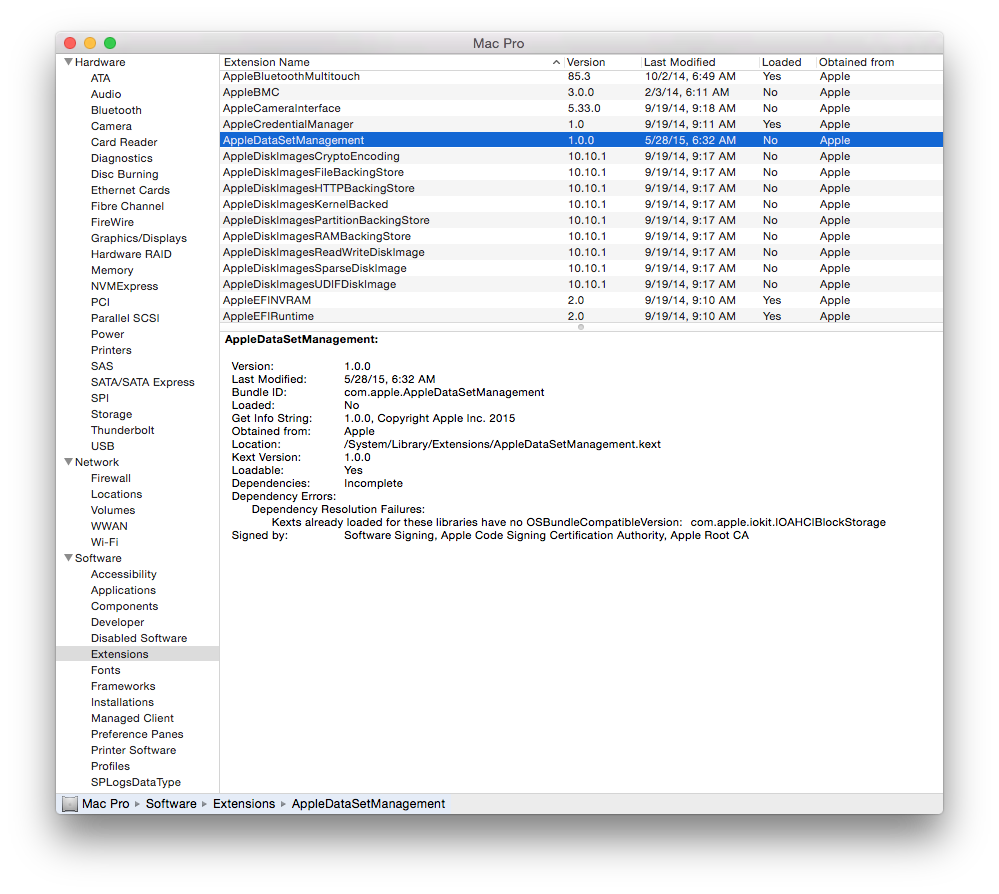Click AppleDataSetManagement in the path bar
Viewport: 999px width, 894px height.
pyautogui.click(x=368, y=804)
